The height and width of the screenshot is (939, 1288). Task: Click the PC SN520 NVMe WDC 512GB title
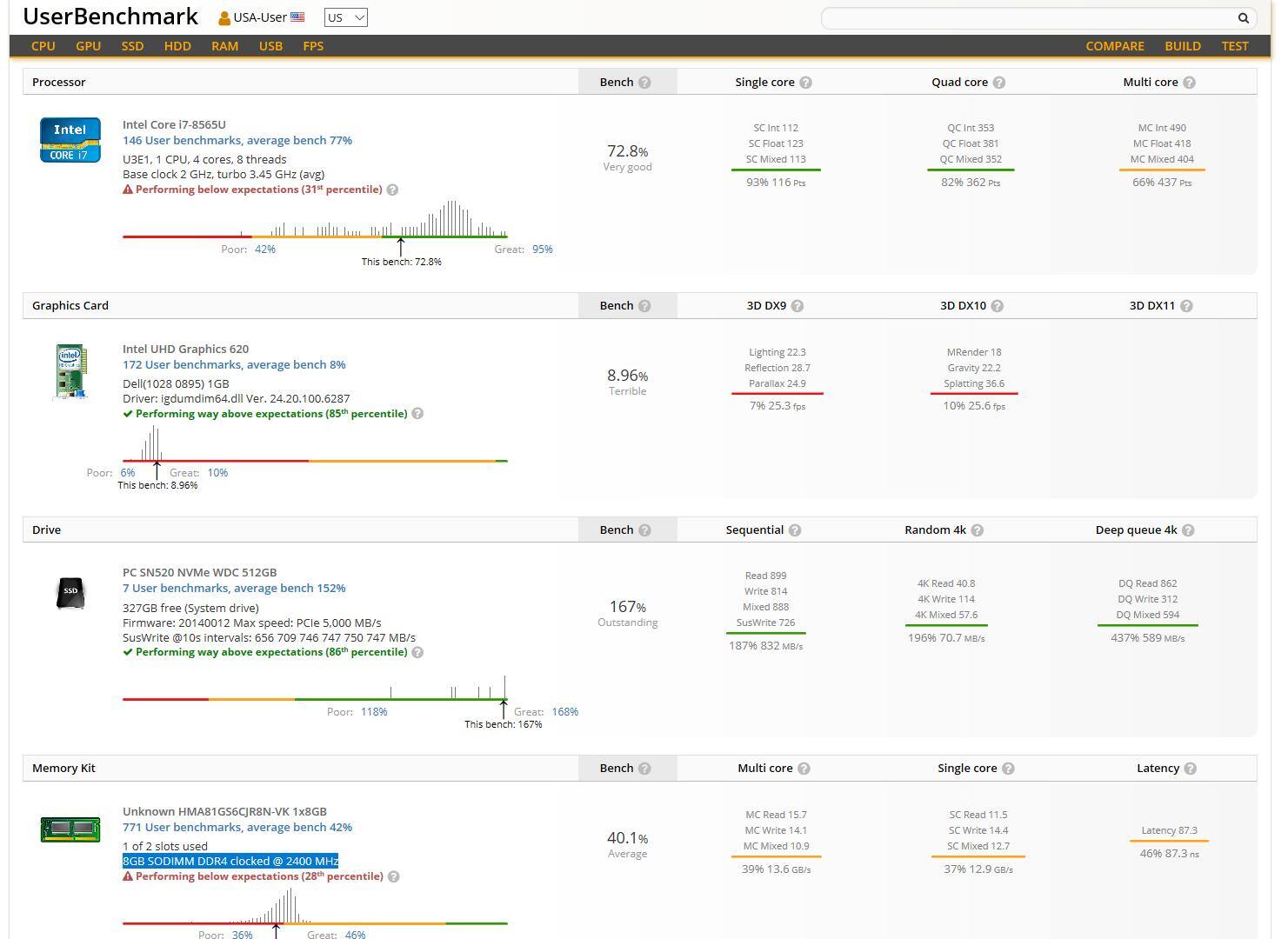pos(199,573)
